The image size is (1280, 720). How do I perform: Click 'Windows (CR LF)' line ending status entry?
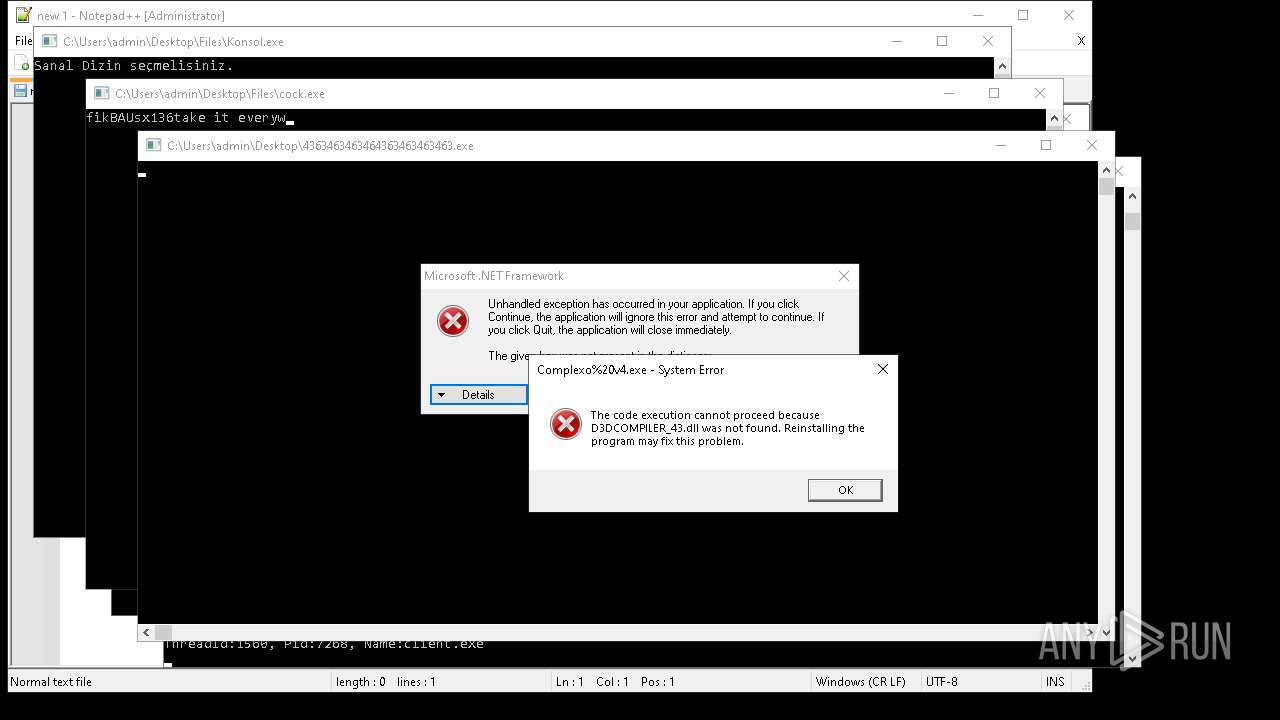pos(860,682)
